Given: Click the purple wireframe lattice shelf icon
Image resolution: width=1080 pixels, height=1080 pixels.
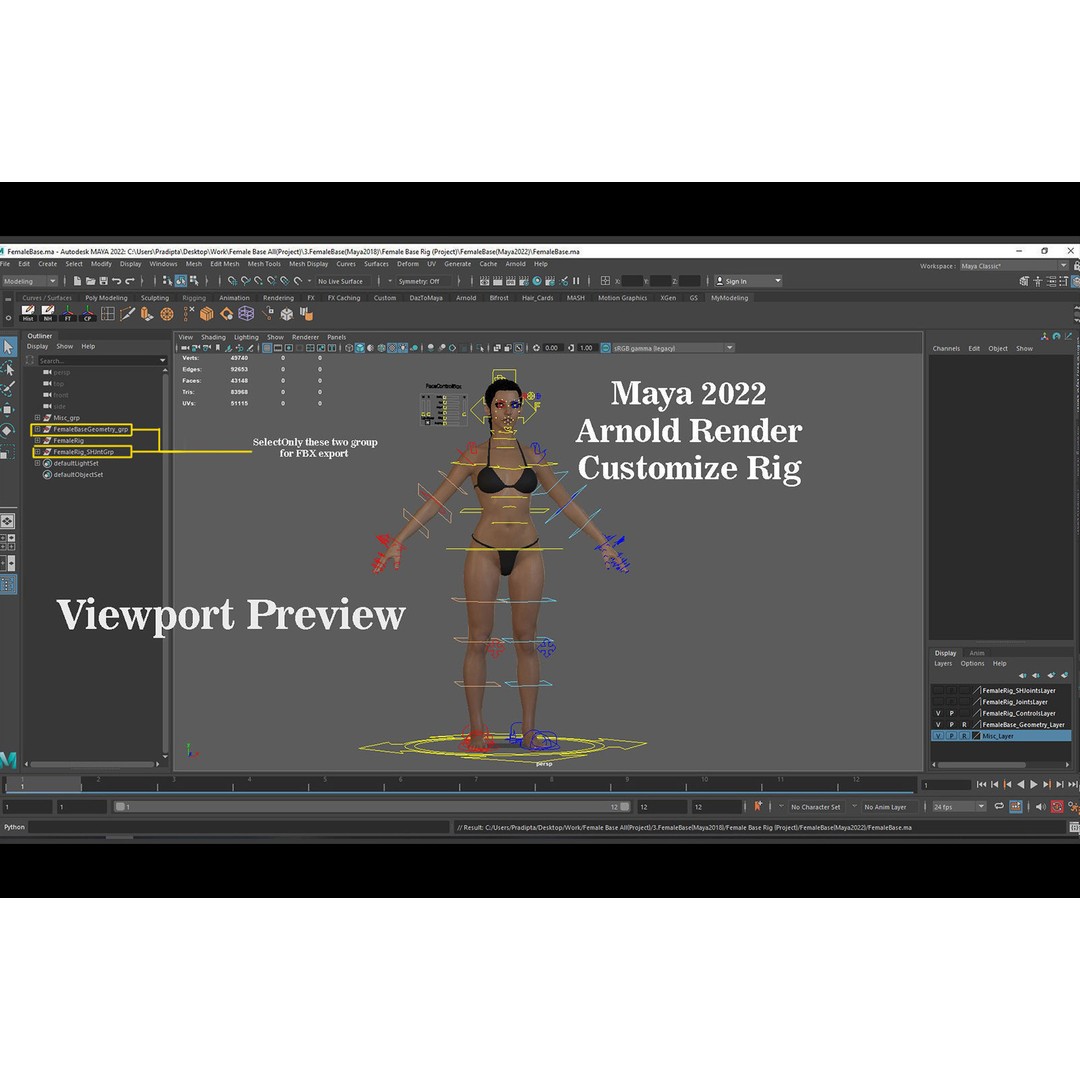Looking at the screenshot, I should tap(246, 314).
